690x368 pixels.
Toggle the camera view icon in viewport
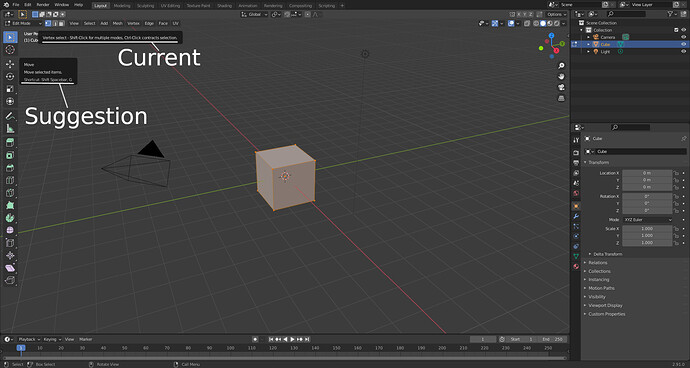click(561, 87)
